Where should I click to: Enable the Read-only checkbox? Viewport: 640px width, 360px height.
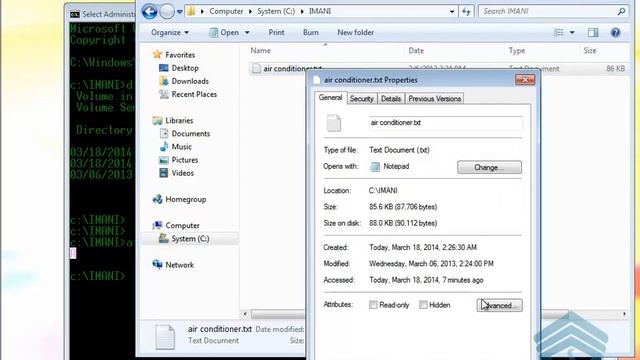373,304
